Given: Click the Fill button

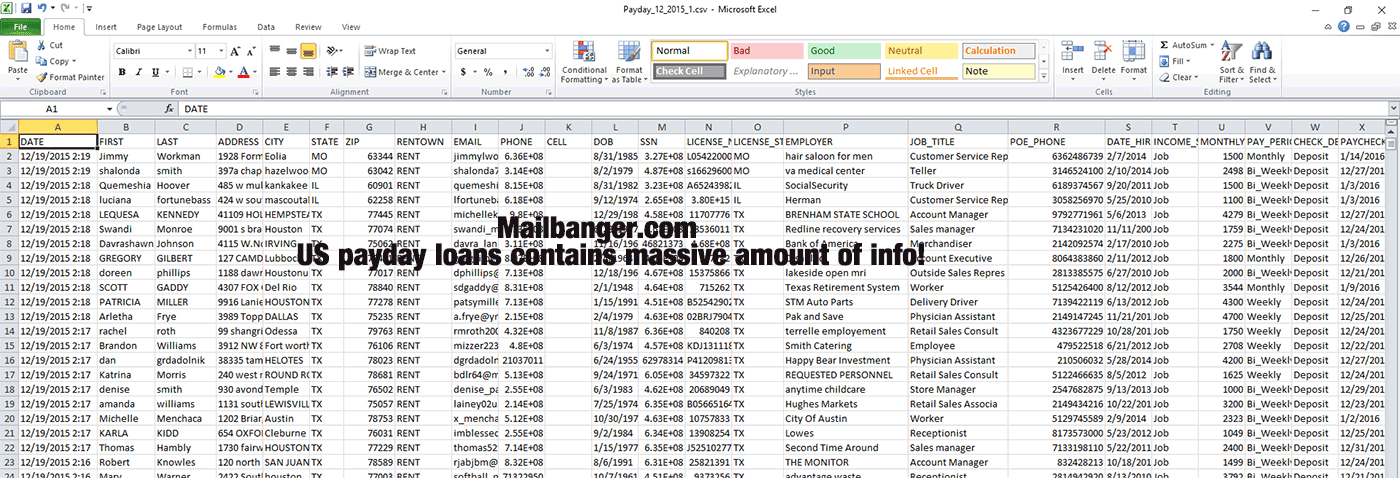Looking at the screenshot, I should (1176, 61).
